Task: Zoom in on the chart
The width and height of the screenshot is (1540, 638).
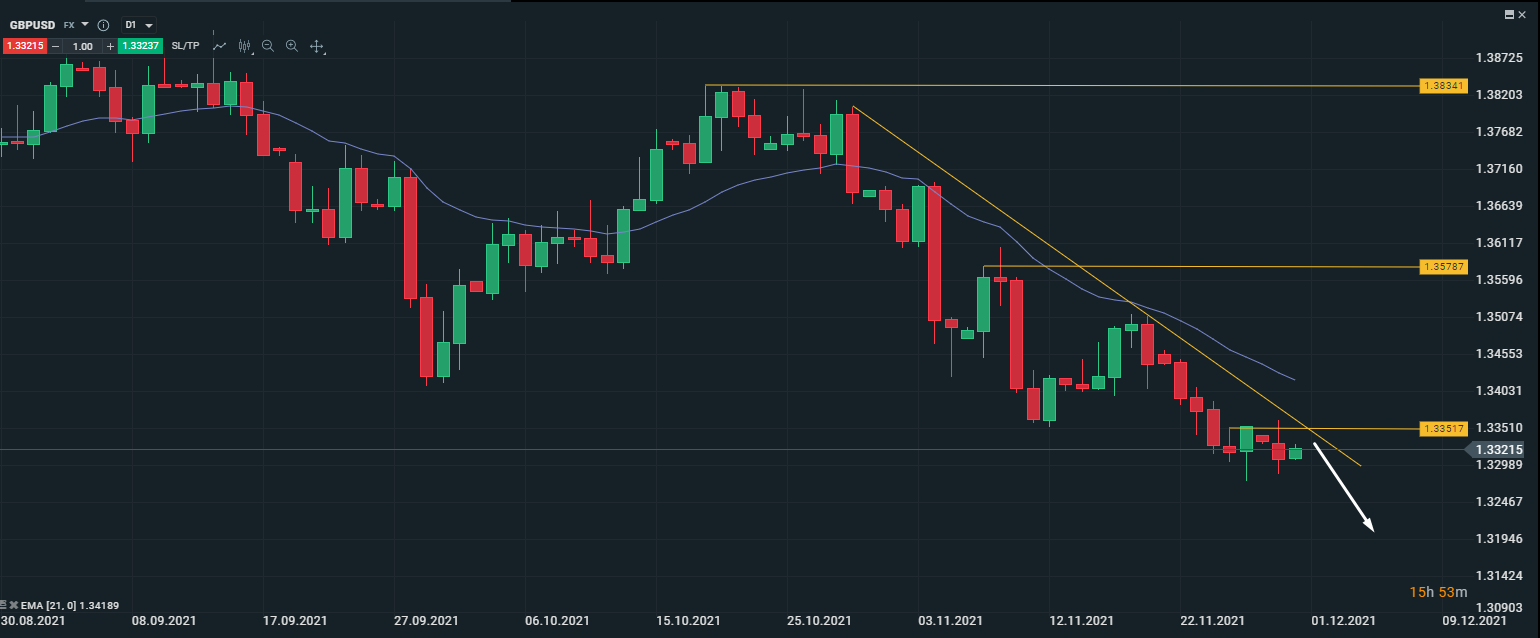Action: [x=292, y=46]
